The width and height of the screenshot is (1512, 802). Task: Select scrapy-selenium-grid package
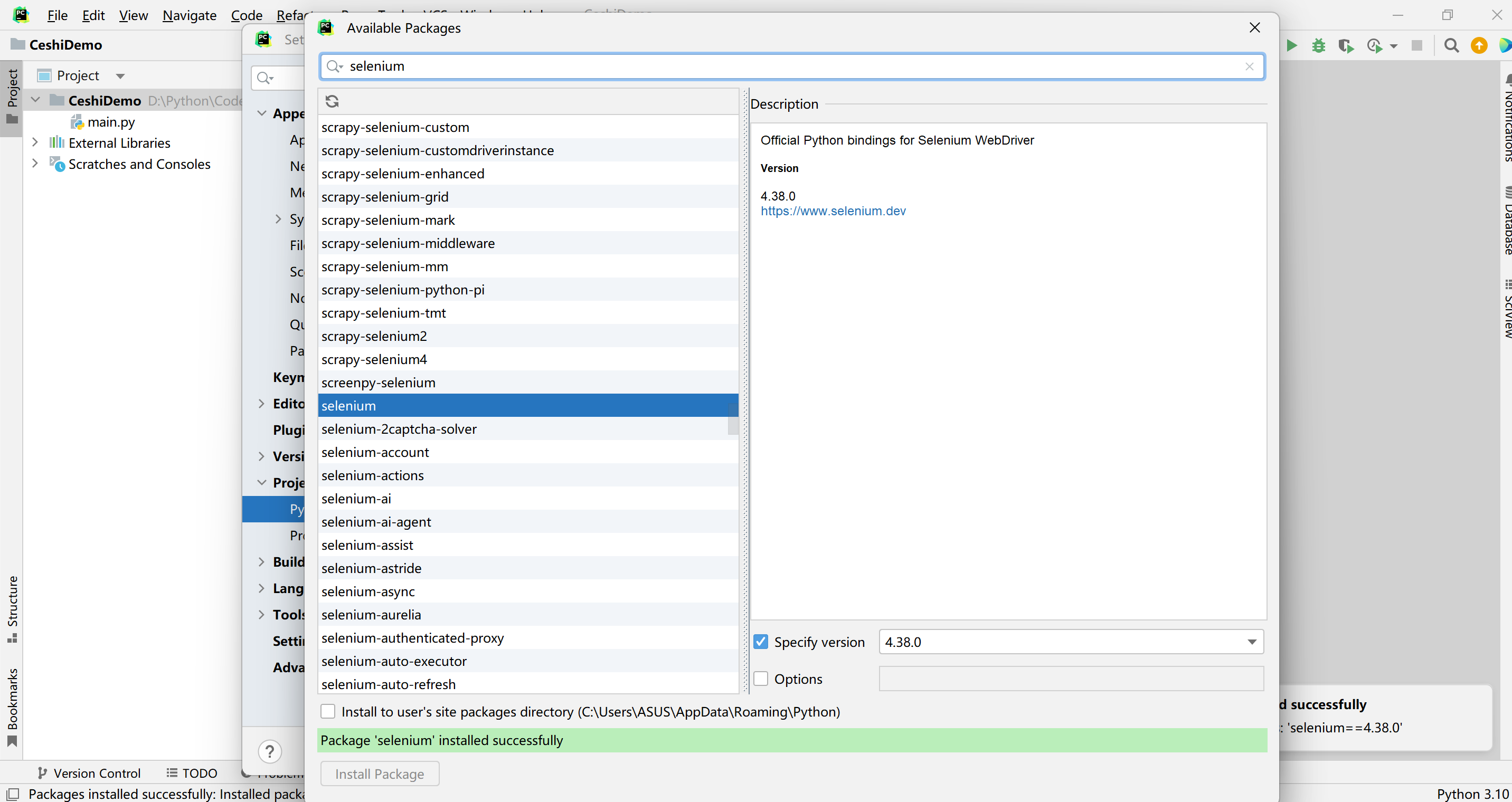click(528, 197)
